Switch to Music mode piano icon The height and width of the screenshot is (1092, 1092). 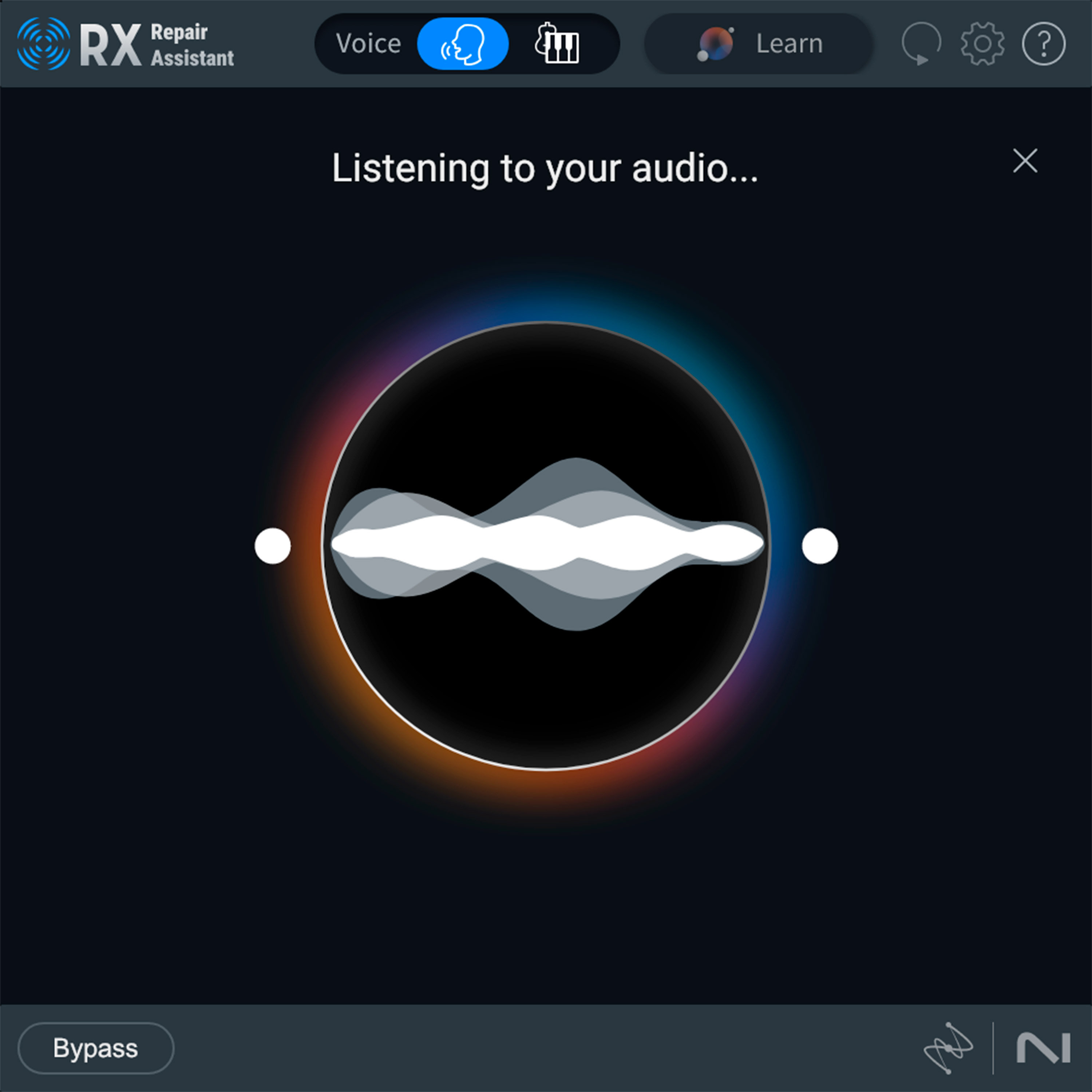pos(558,44)
